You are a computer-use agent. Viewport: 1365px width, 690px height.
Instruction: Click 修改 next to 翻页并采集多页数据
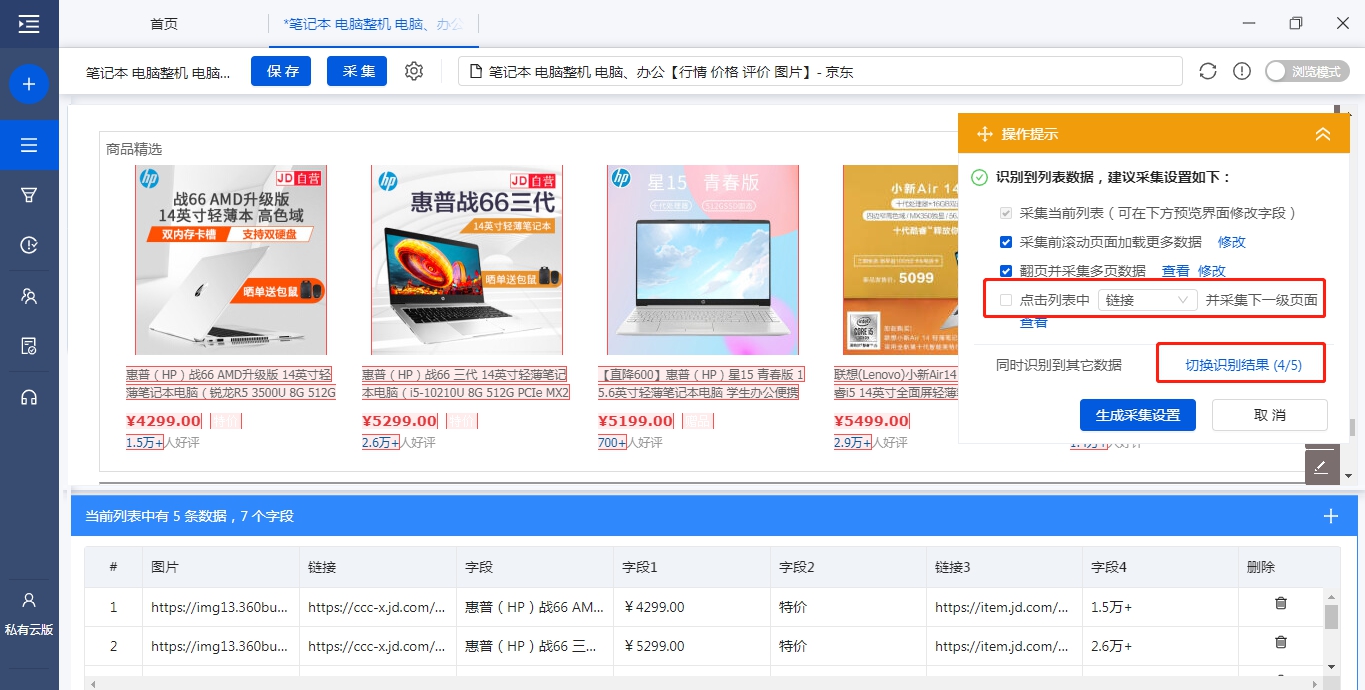click(1212, 271)
